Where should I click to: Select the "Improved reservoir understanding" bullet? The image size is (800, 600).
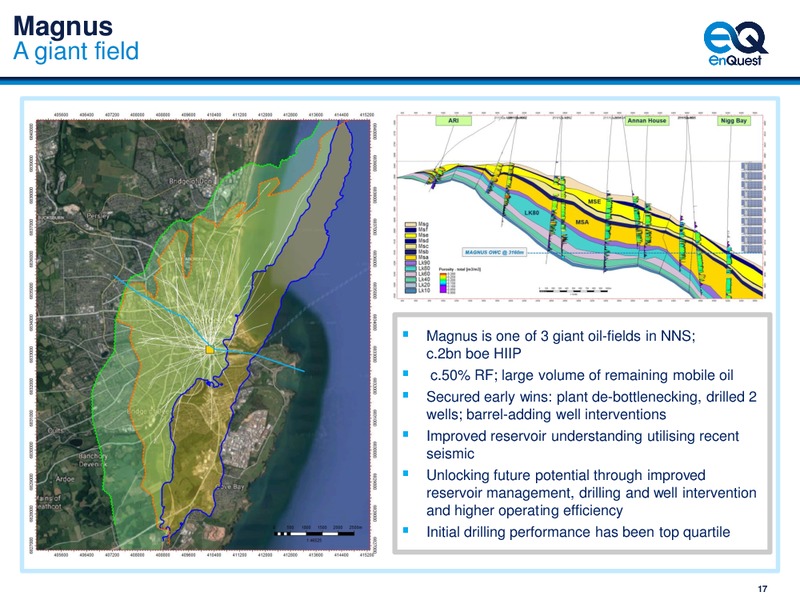click(583, 445)
